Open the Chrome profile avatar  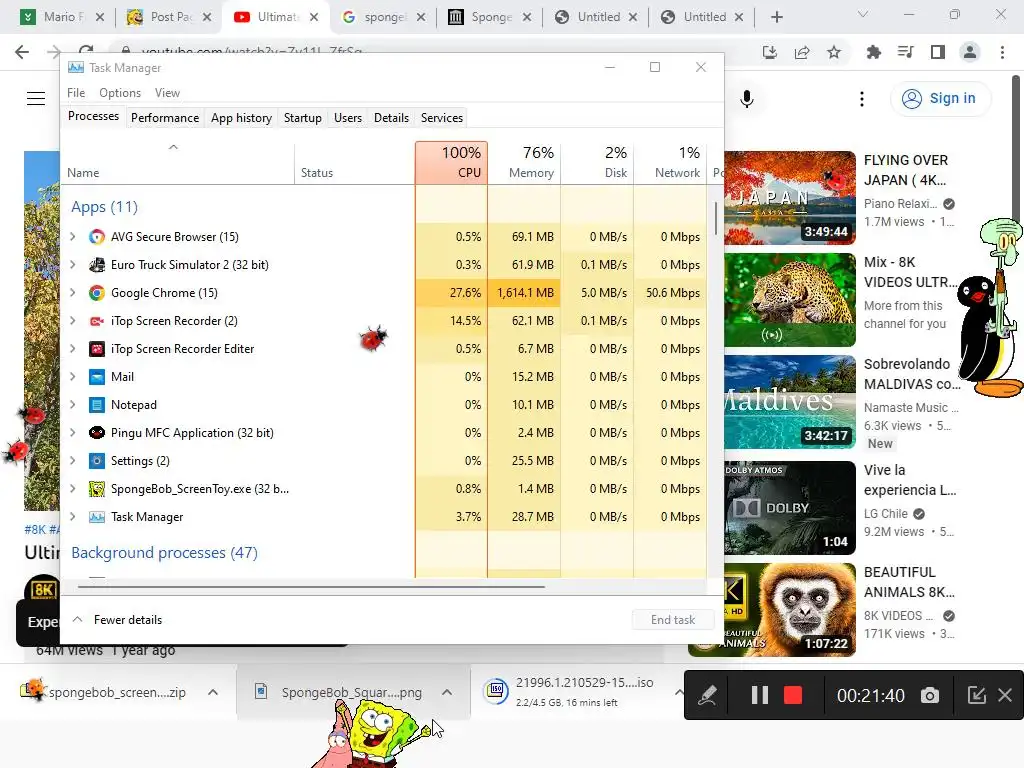pos(970,52)
